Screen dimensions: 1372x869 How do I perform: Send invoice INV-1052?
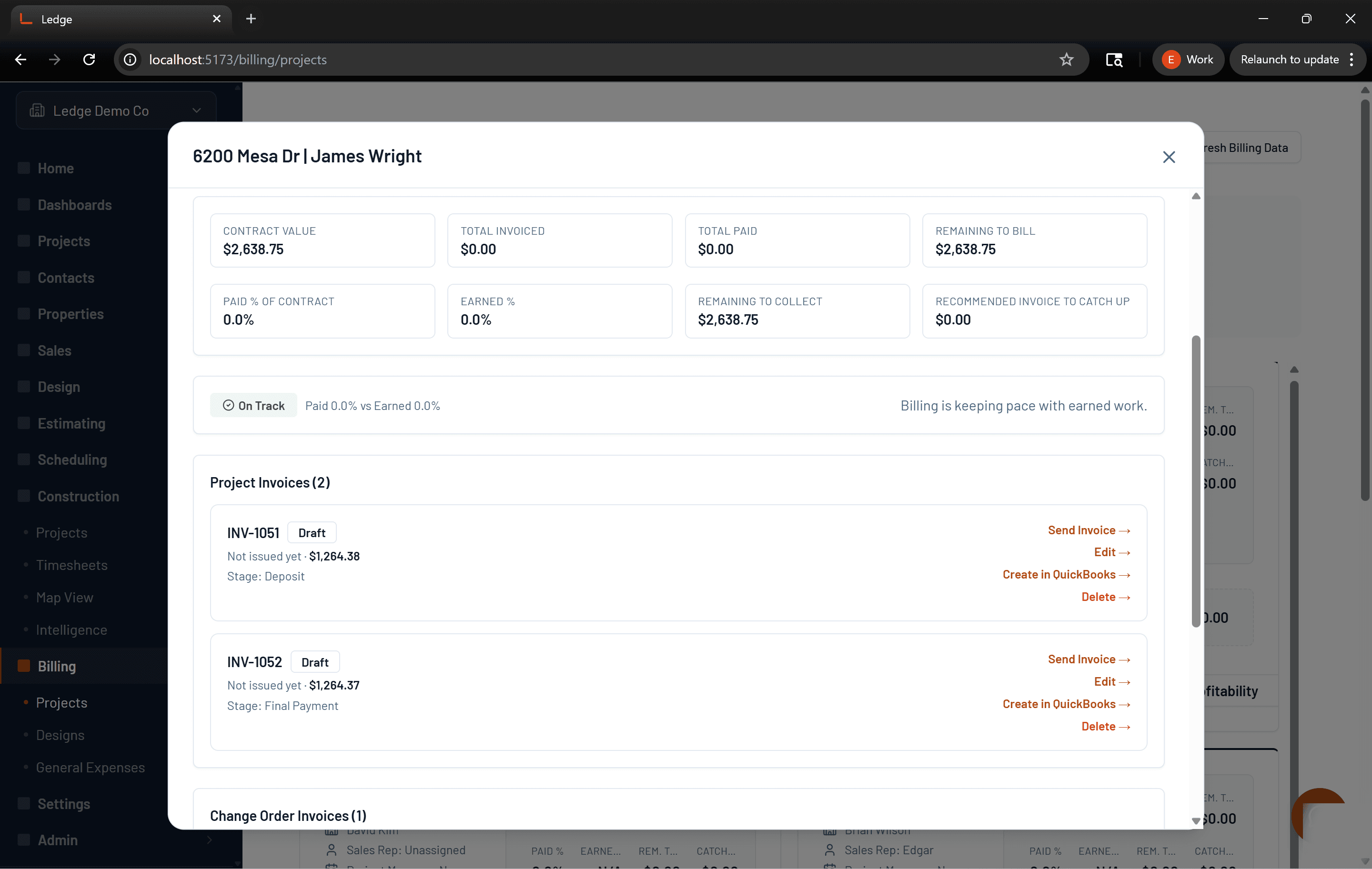(x=1088, y=659)
